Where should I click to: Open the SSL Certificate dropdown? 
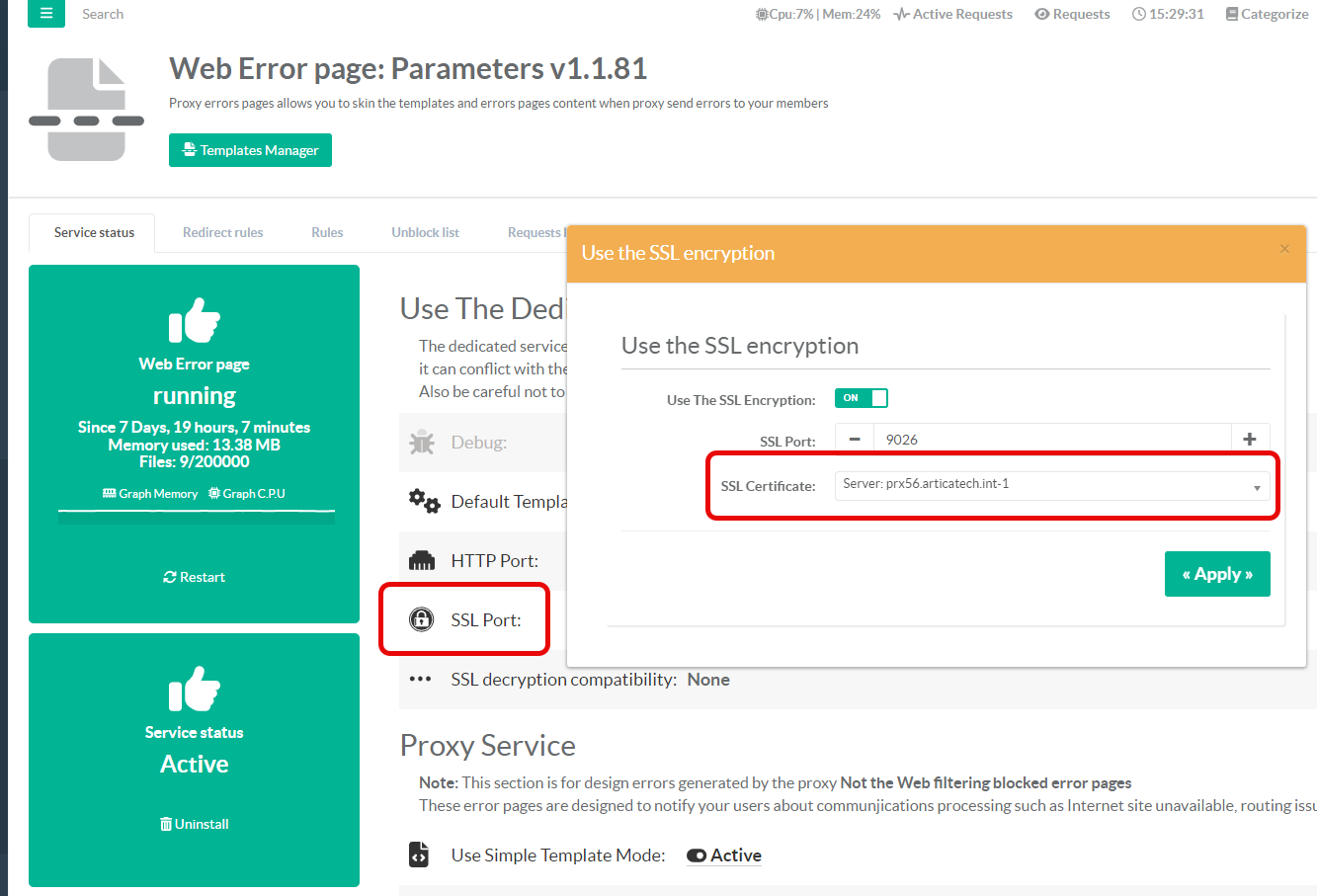pos(1051,485)
